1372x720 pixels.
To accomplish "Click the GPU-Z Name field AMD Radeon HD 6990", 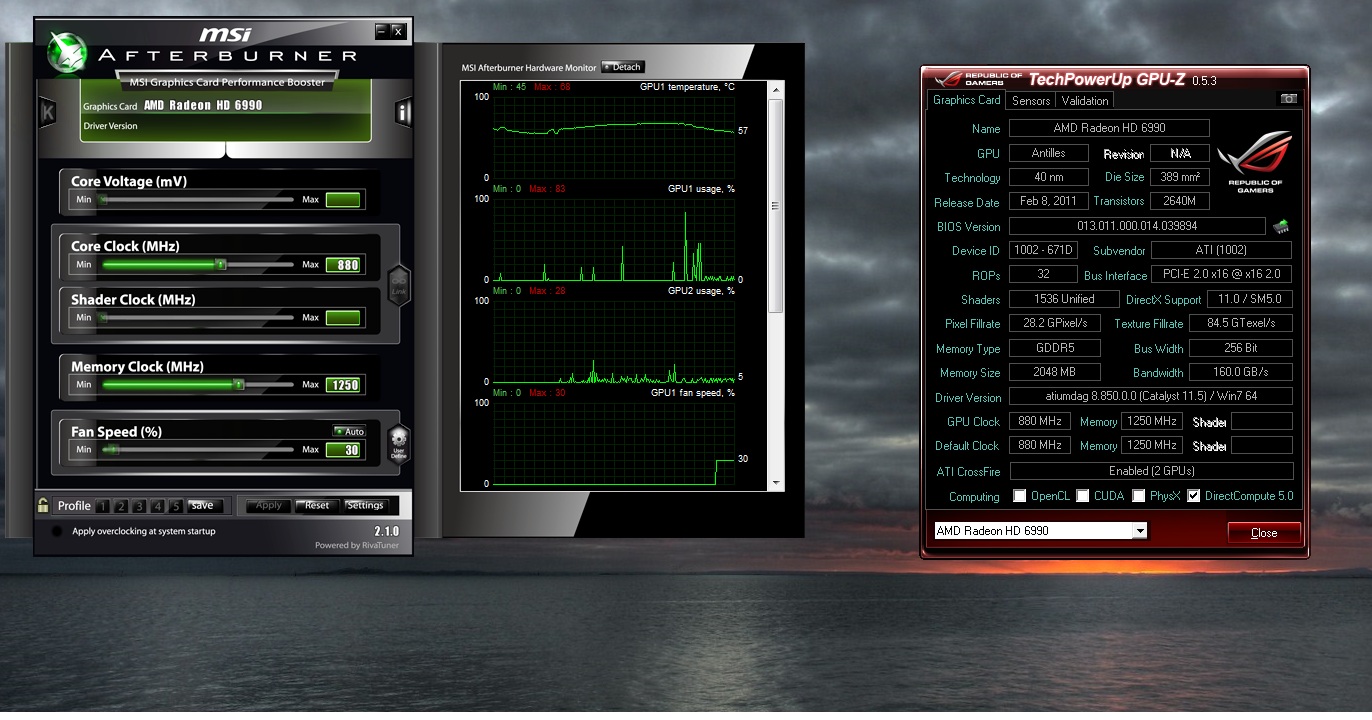I will click(x=1109, y=128).
